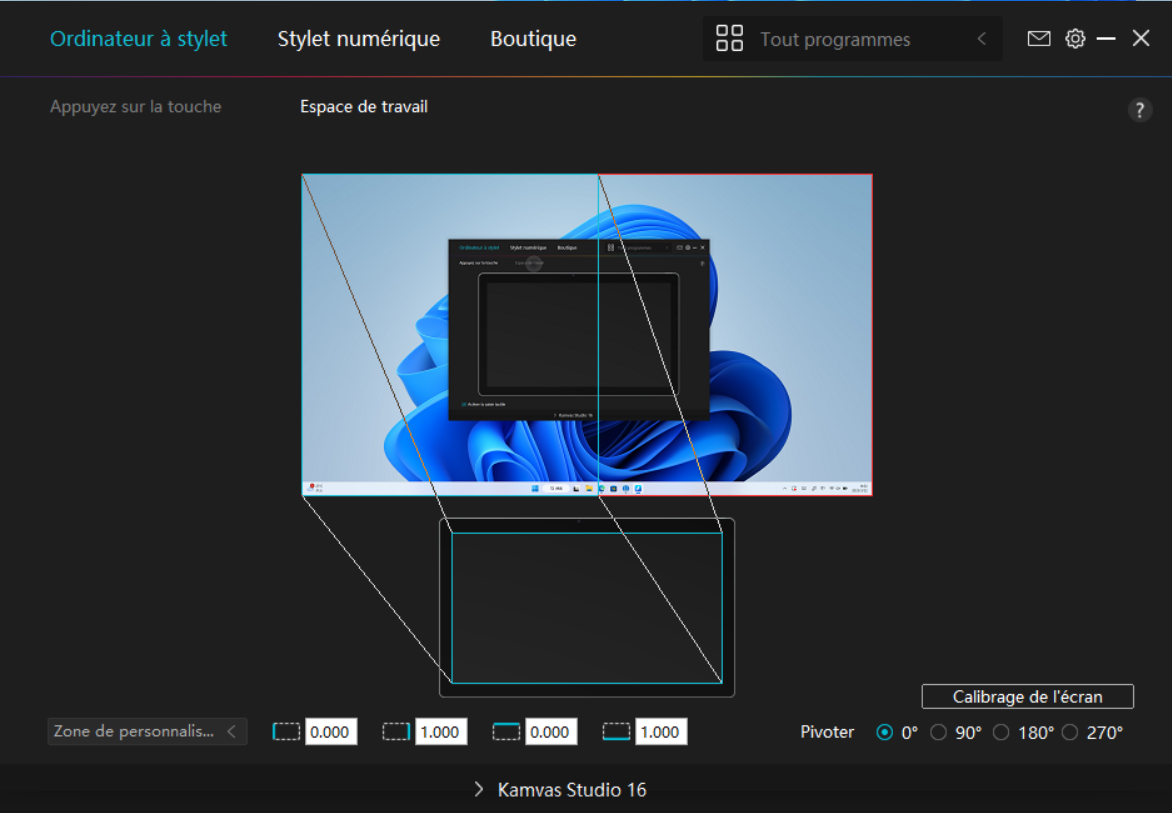Viewport: 1172px width, 813px height.
Task: Open the Boutique tab
Action: (x=533, y=39)
